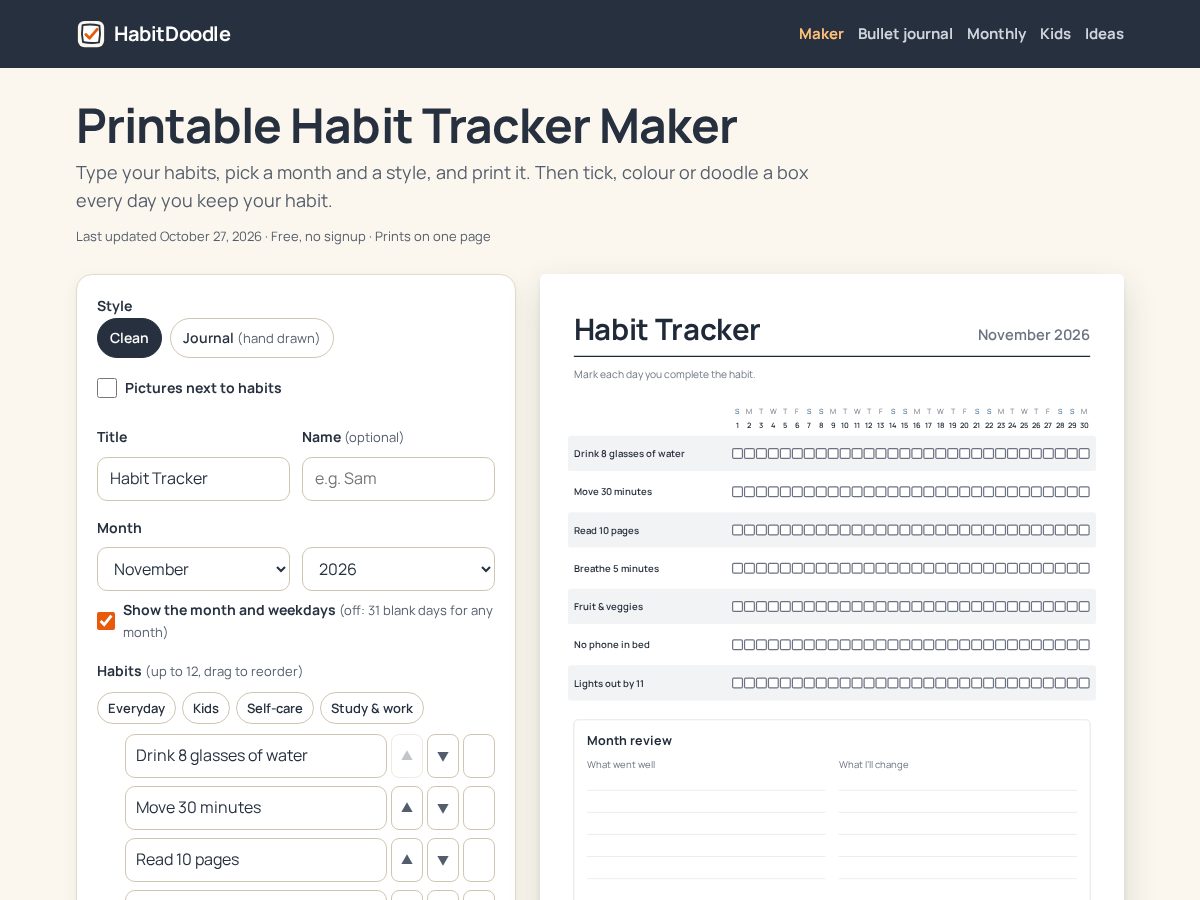Move 'Read 10 pages' habit down
This screenshot has width=1200, height=900.
[x=443, y=860]
